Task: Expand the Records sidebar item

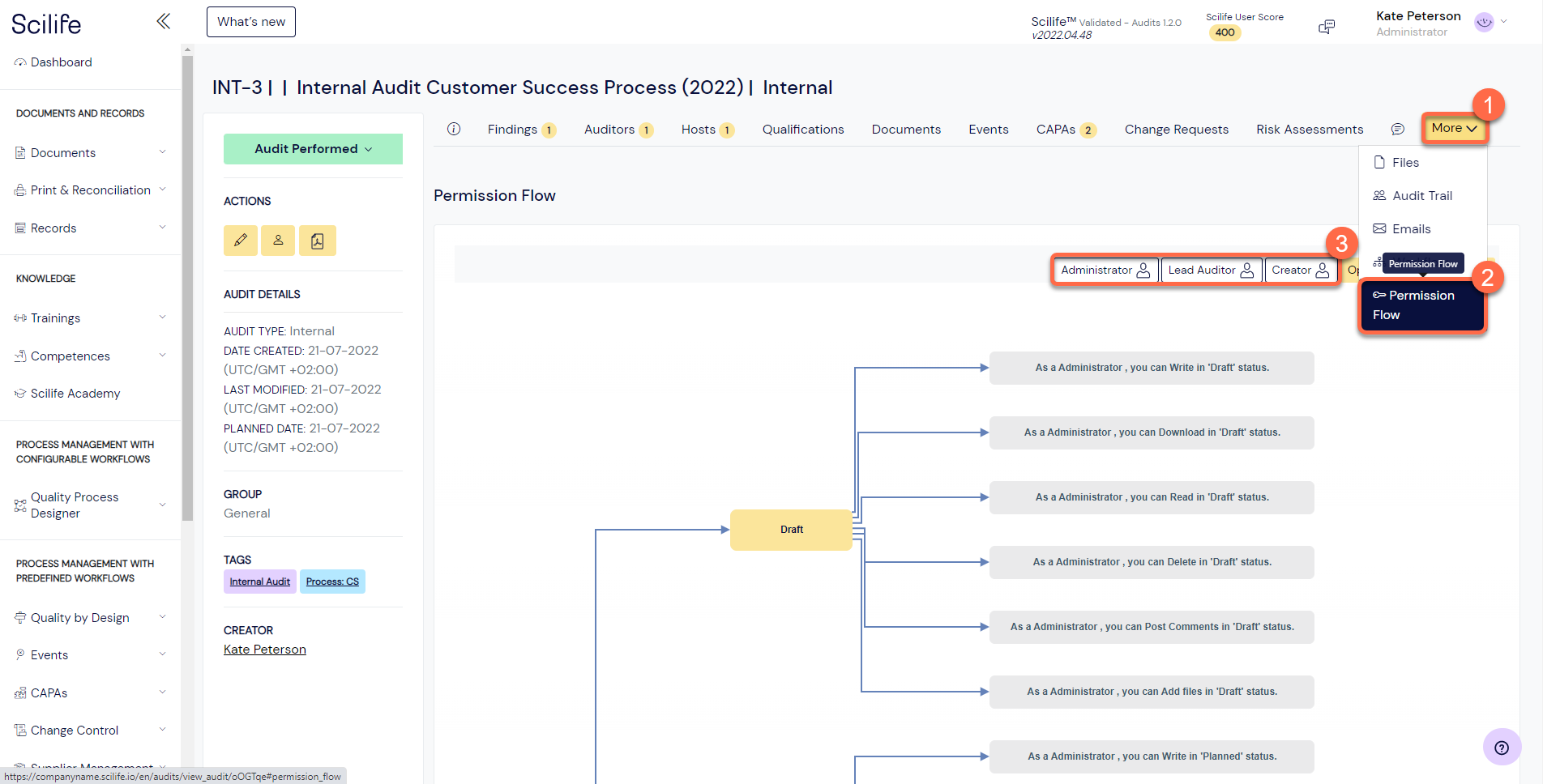Action: pyautogui.click(x=90, y=228)
